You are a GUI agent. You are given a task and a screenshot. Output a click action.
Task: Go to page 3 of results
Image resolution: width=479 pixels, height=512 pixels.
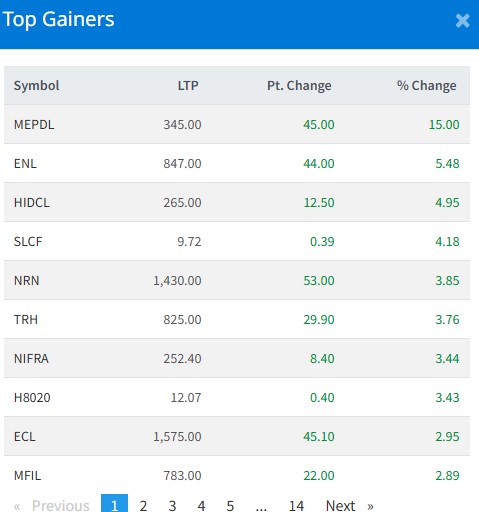172,505
